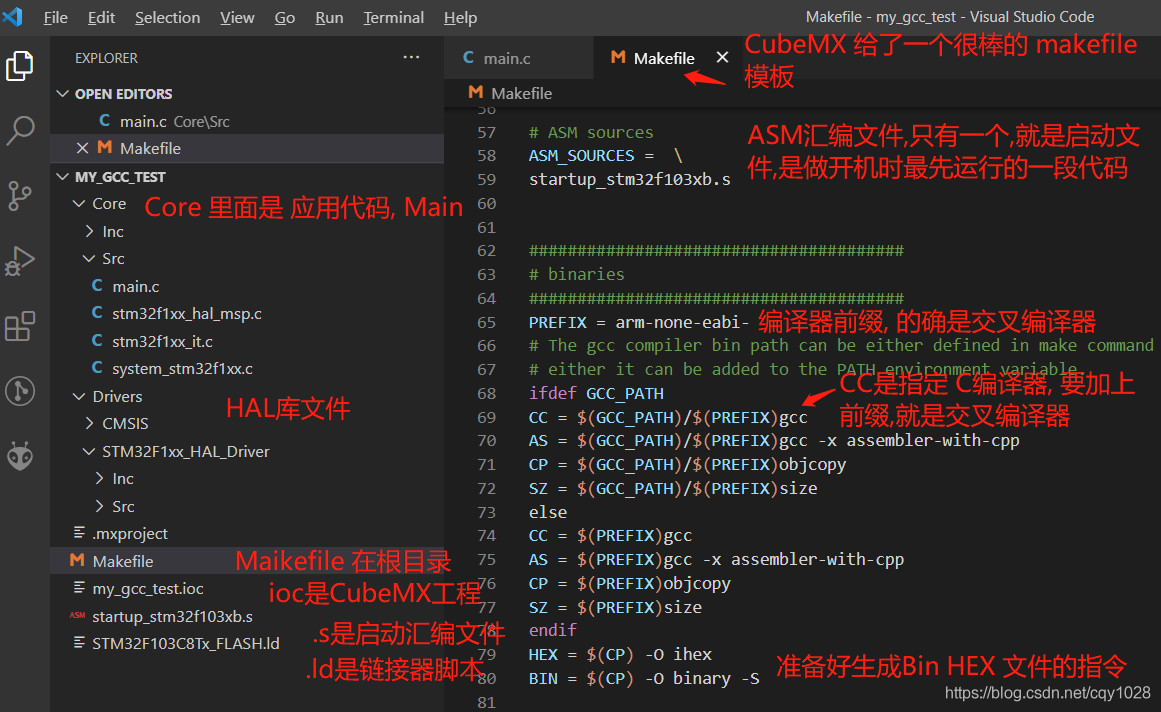The height and width of the screenshot is (712, 1161).
Task: Close the Makefile editor tab
Action: [723, 57]
